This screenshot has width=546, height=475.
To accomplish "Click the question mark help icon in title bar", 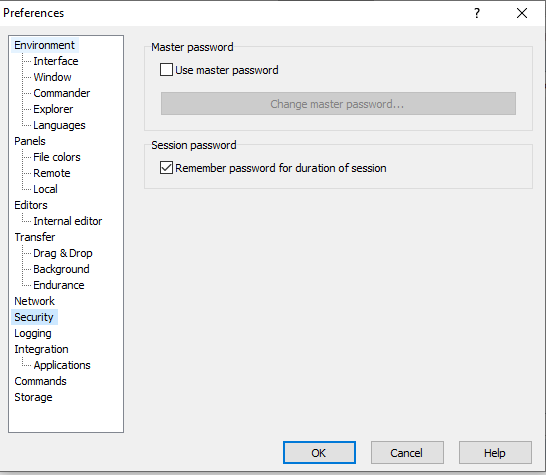I will 477,13.
